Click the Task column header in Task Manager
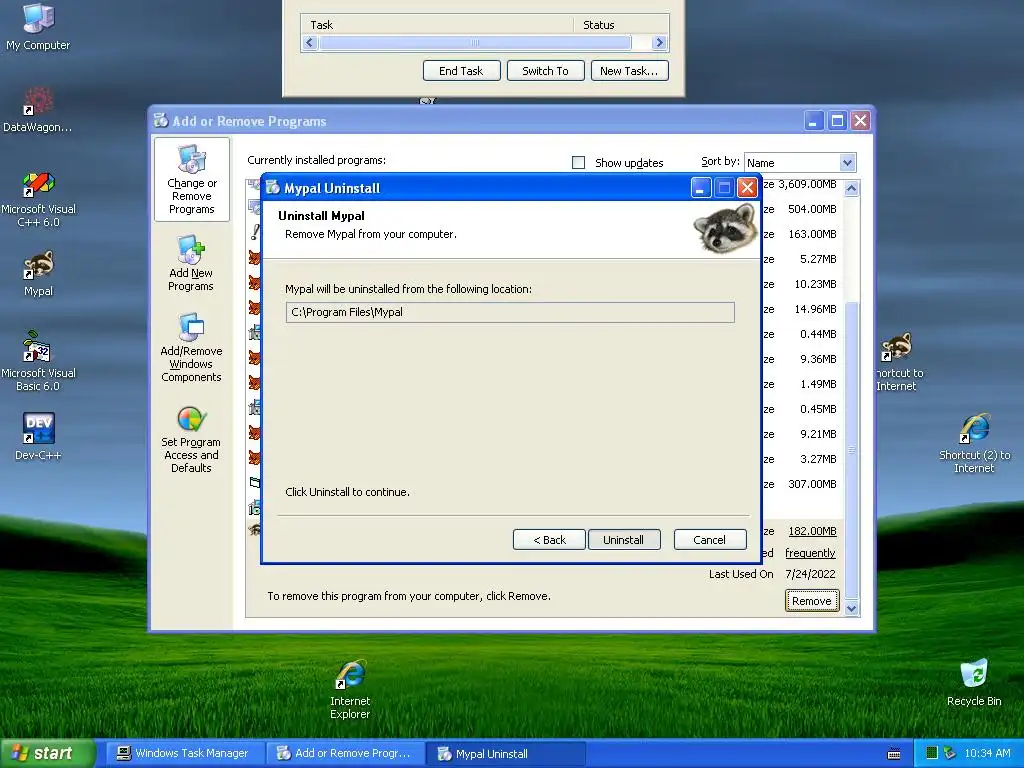The image size is (1024, 768). (437, 25)
